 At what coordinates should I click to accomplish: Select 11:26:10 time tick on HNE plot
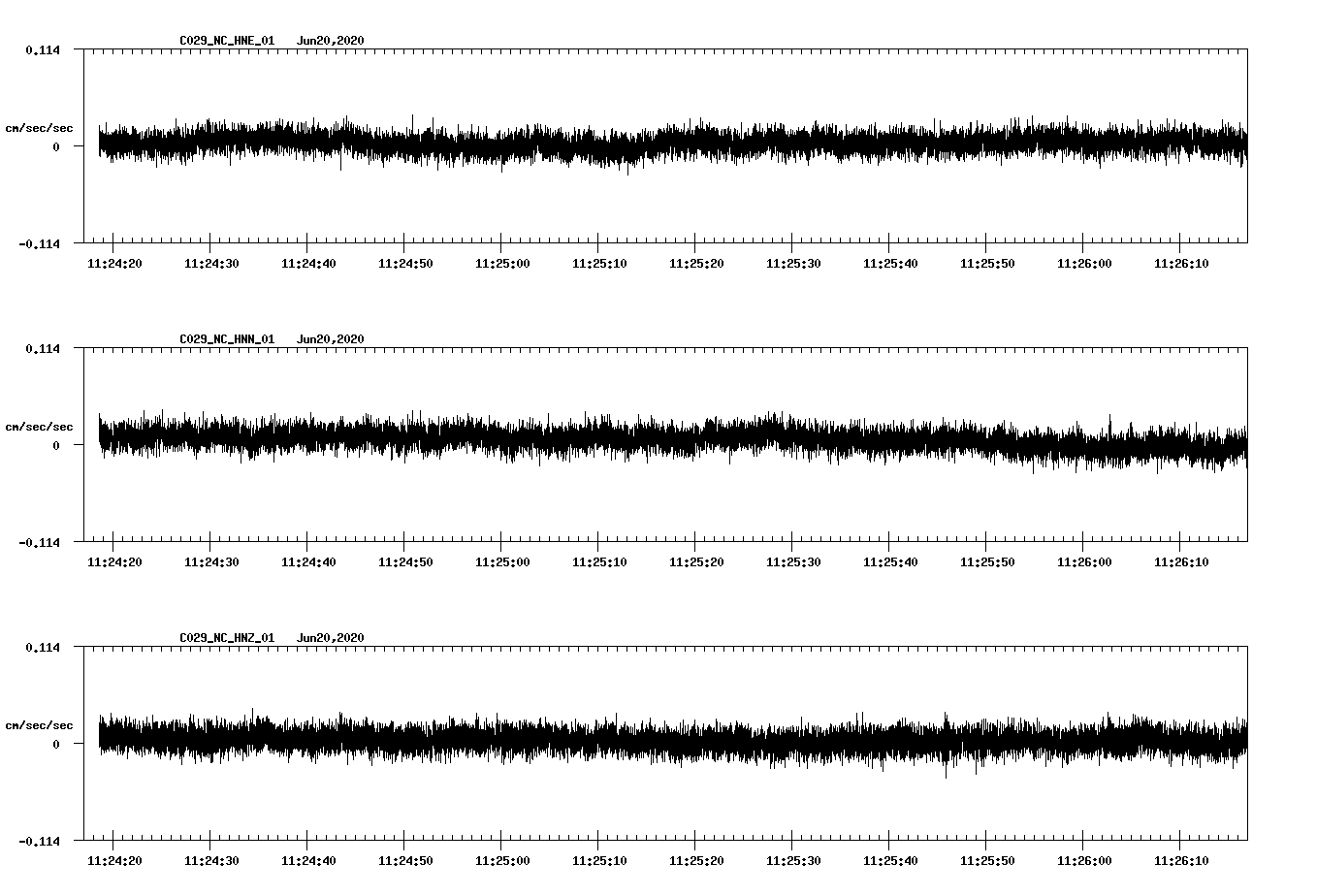[x=1181, y=264]
